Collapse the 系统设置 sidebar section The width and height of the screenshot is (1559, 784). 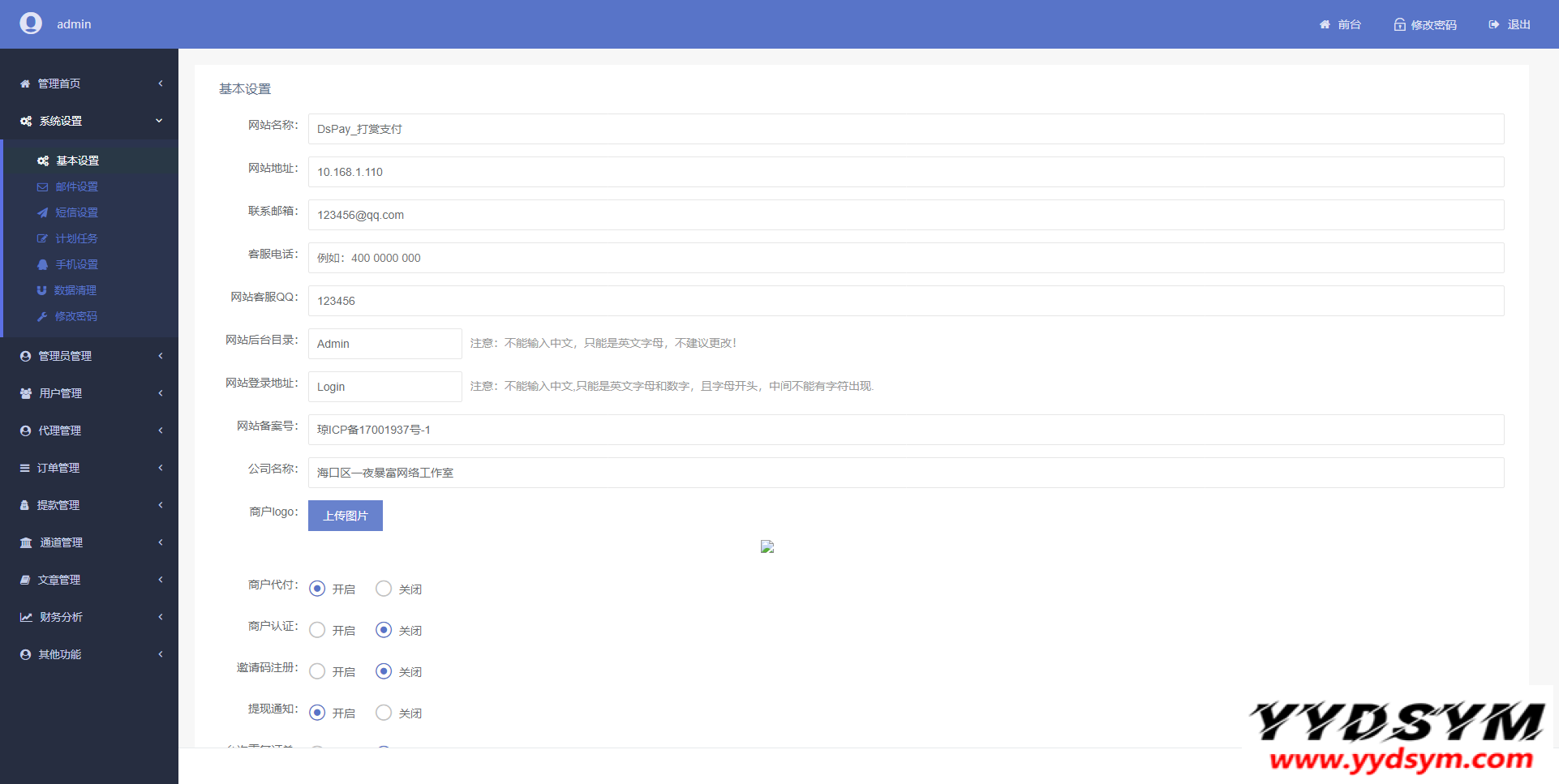click(159, 121)
